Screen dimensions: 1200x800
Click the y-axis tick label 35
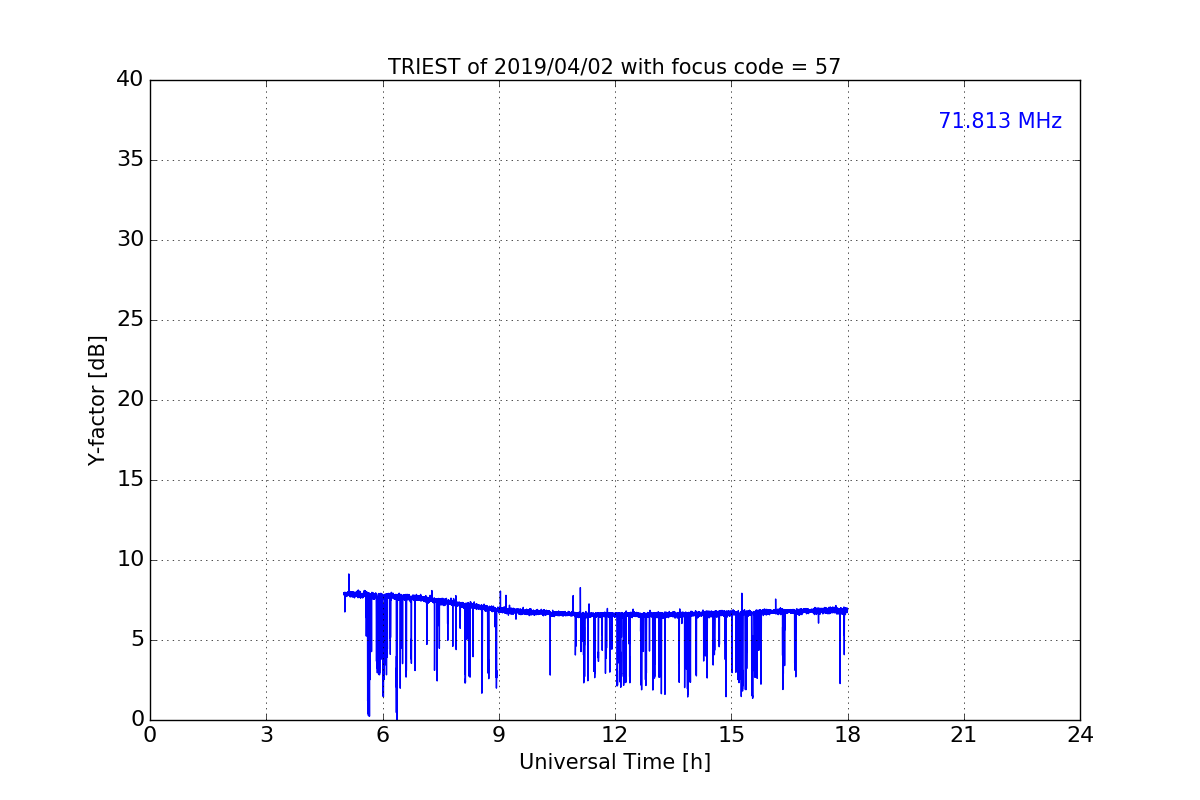130,160
